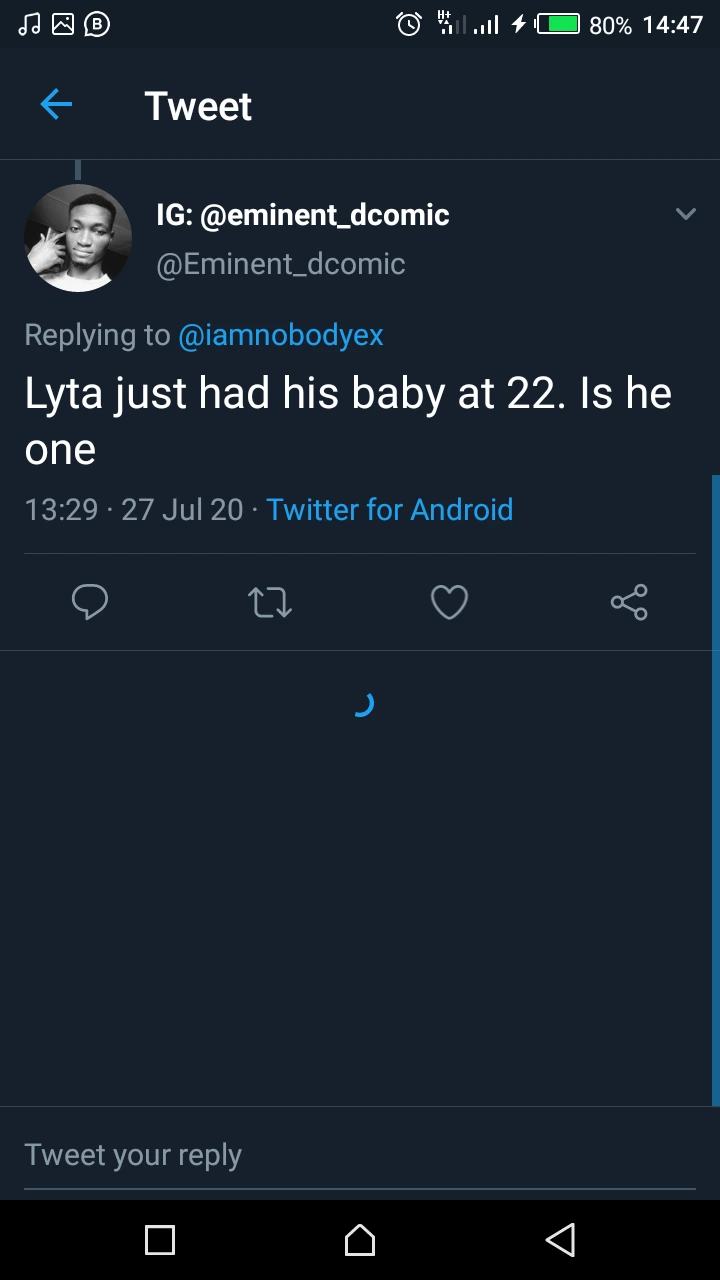The height and width of the screenshot is (1280, 720).
Task: Expand the tweet options chevron
Action: (x=686, y=214)
